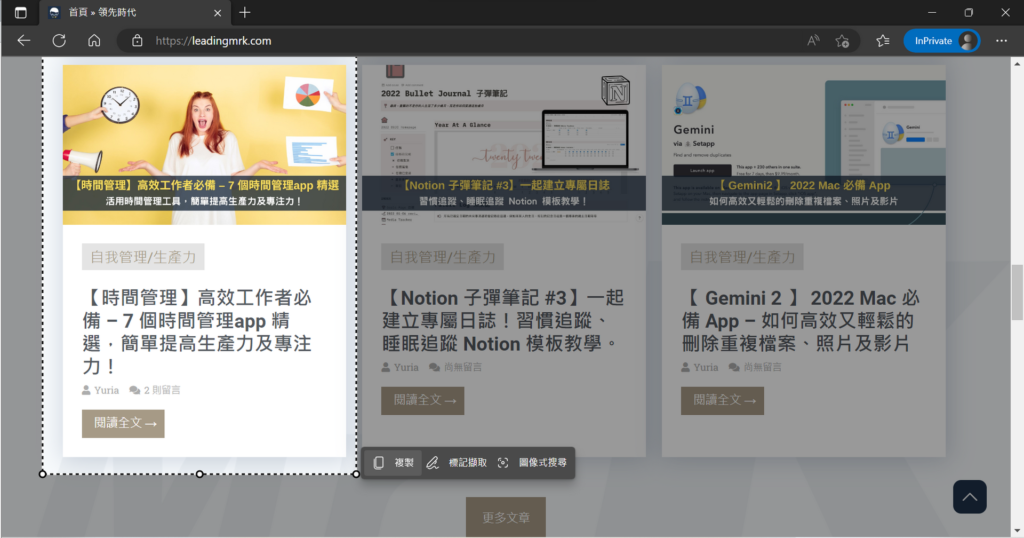Click 尚無留言 on the Notion card
Image resolution: width=1024 pixels, height=538 pixels.
463,367
